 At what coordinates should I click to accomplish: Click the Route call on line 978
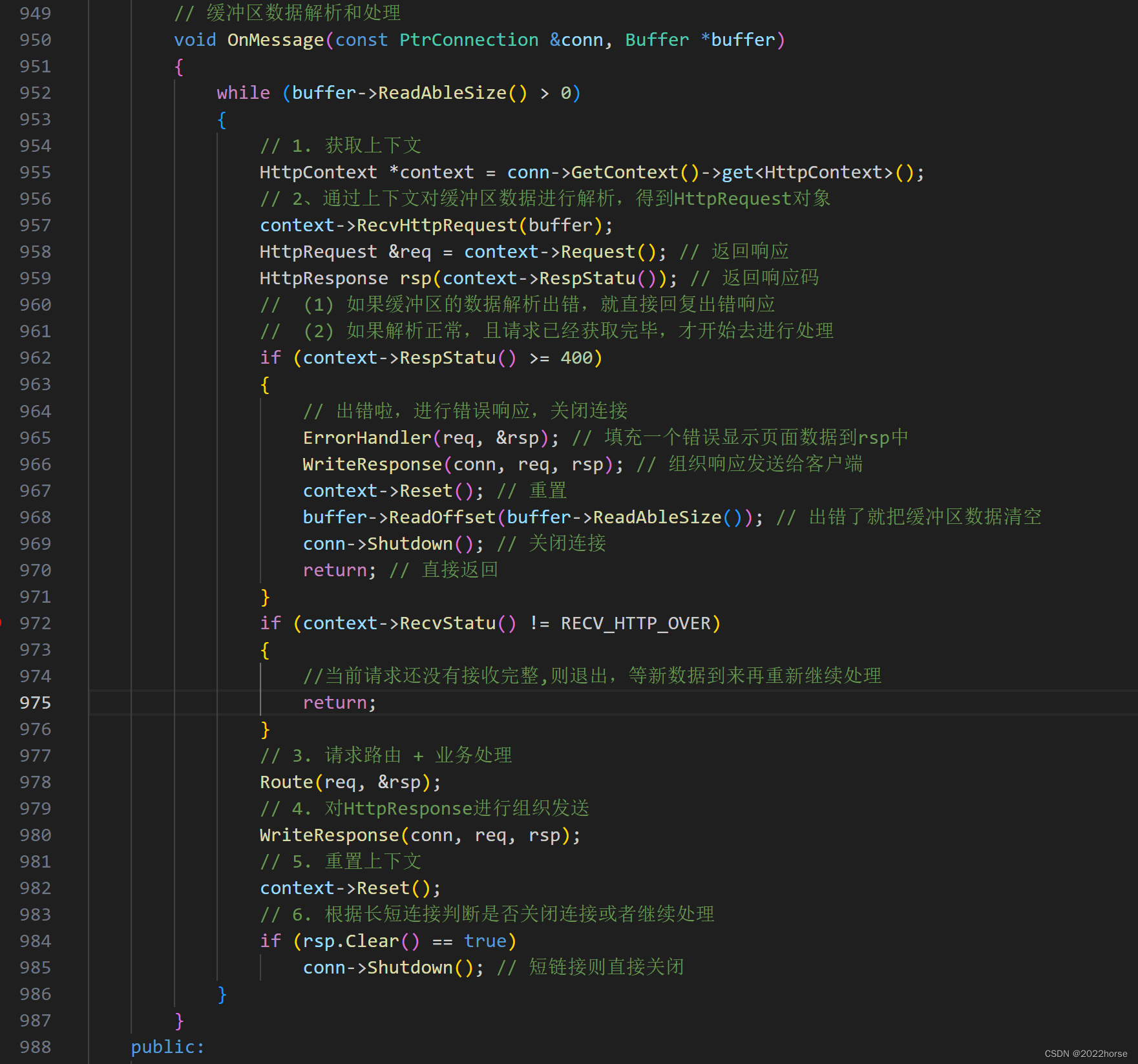pos(286,782)
